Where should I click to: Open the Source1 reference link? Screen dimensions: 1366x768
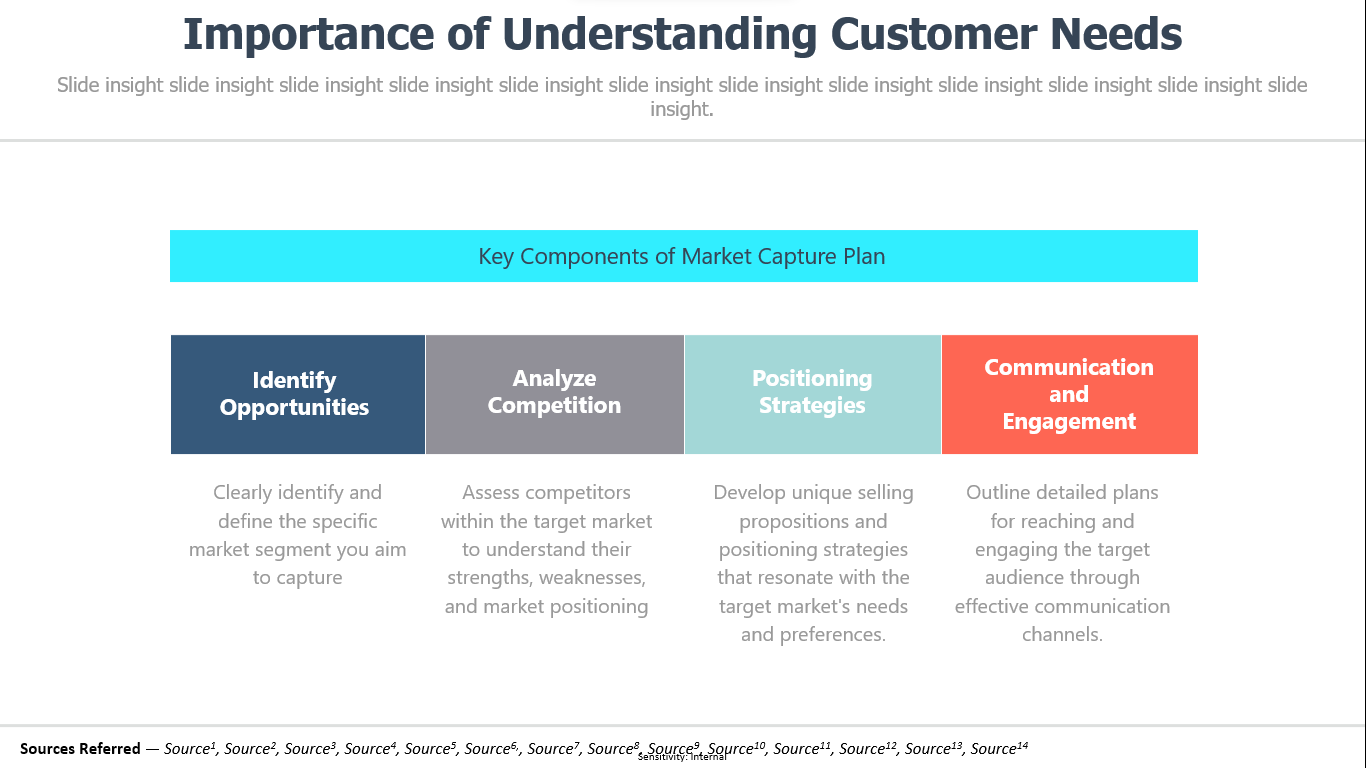click(x=190, y=748)
